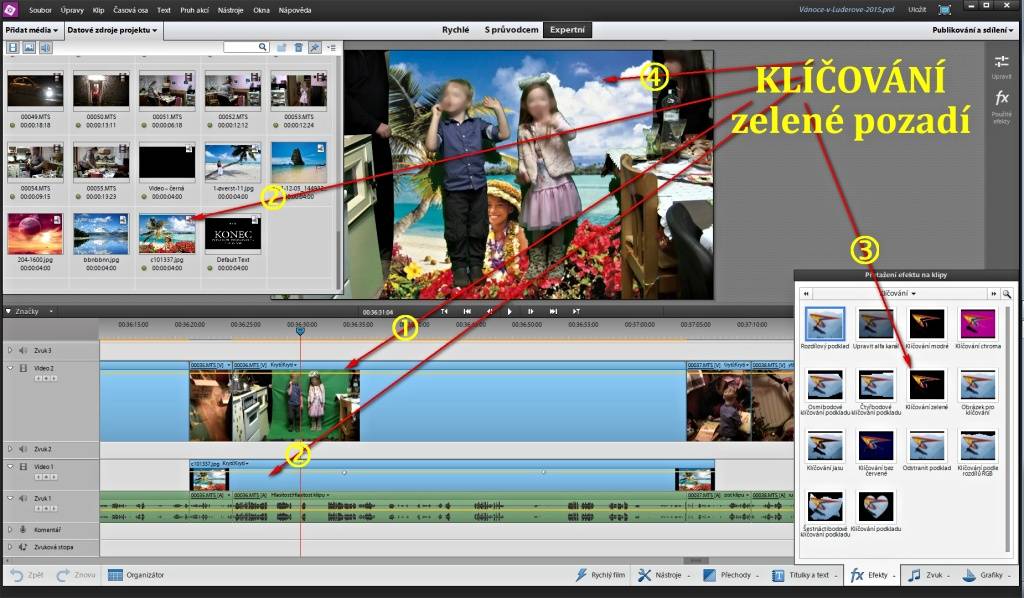This screenshot has width=1024, height=598.
Task: Show video clips filter in project assets
Action: click(12, 48)
